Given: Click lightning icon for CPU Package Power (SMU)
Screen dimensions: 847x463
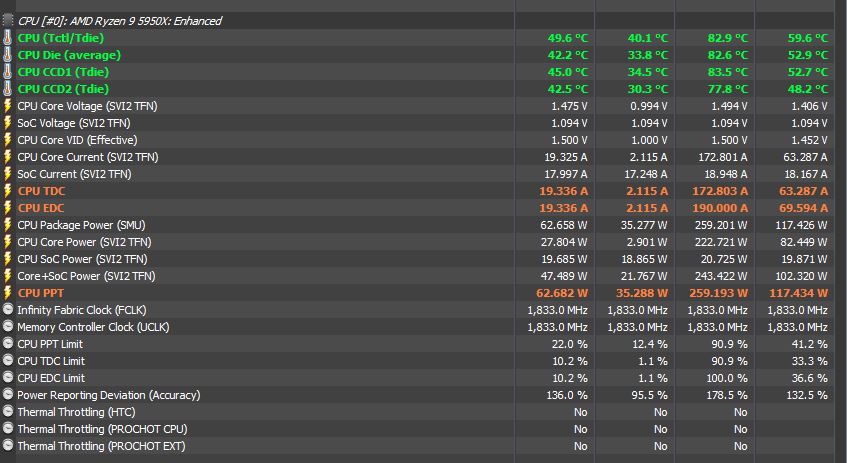Looking at the screenshot, I should (x=8, y=225).
